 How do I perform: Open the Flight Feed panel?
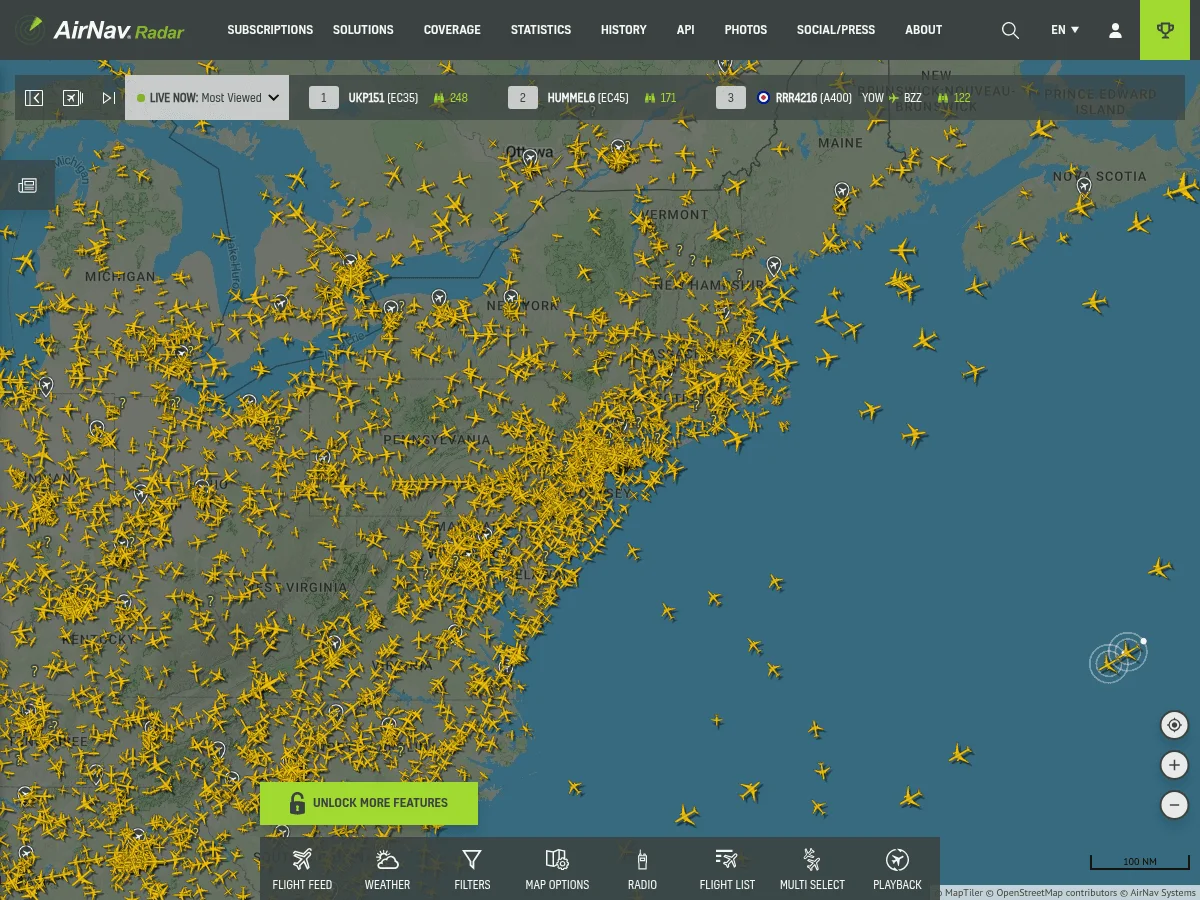click(x=302, y=869)
